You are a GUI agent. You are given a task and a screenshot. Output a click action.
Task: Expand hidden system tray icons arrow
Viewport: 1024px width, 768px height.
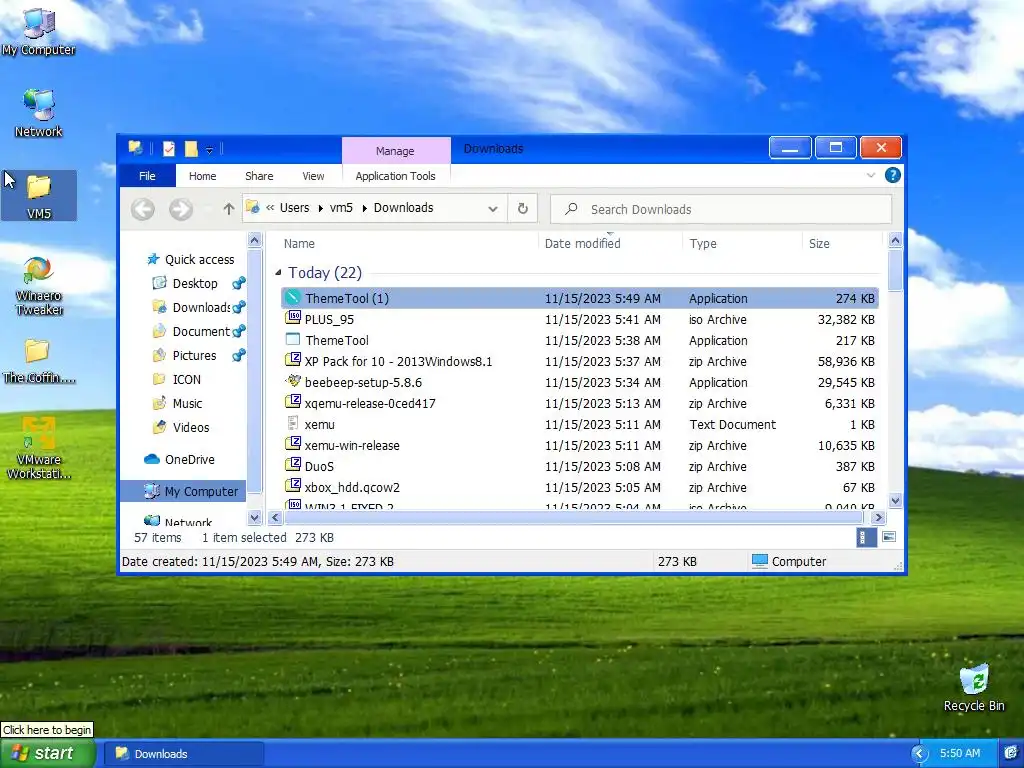[919, 754]
